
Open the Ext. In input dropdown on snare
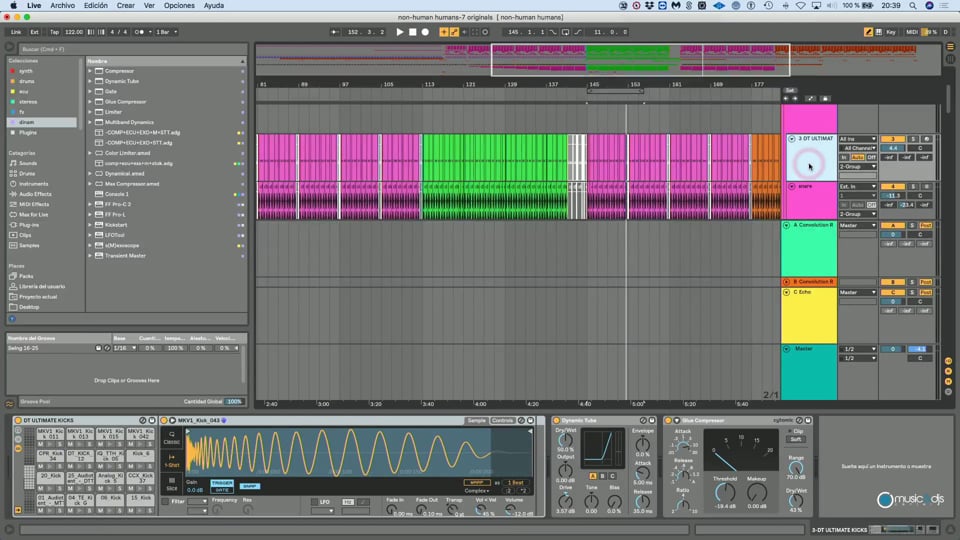[858, 186]
